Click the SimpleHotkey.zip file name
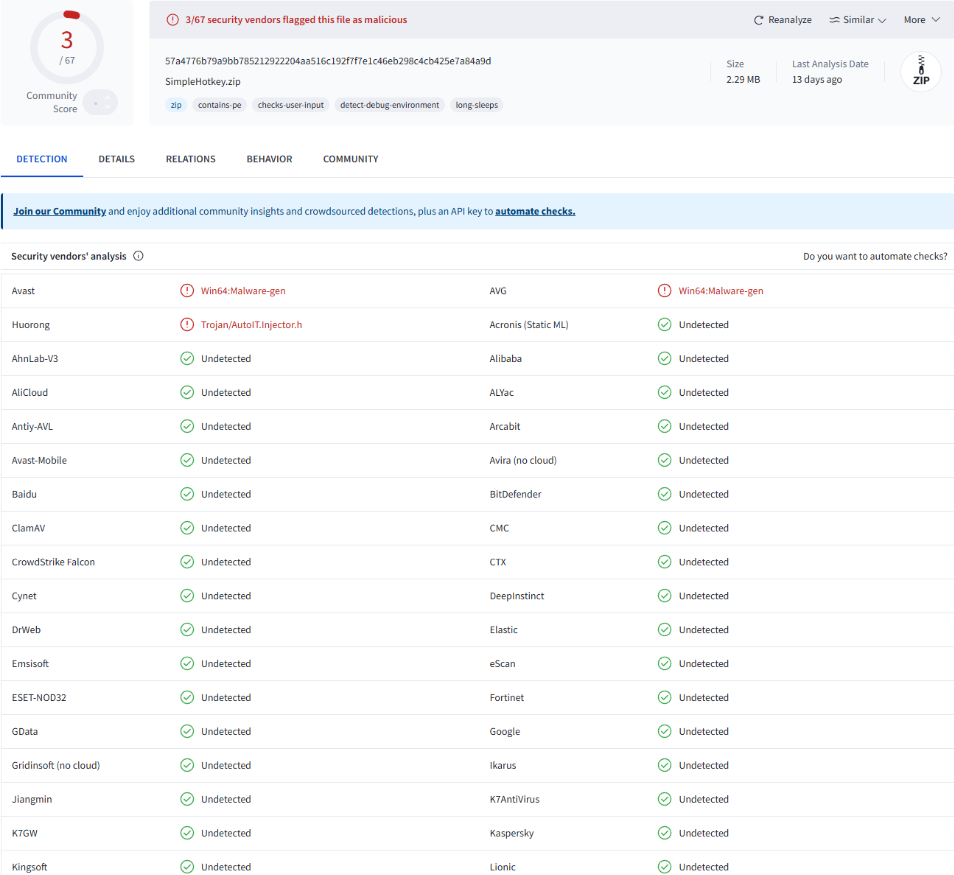 pyautogui.click(x=203, y=82)
